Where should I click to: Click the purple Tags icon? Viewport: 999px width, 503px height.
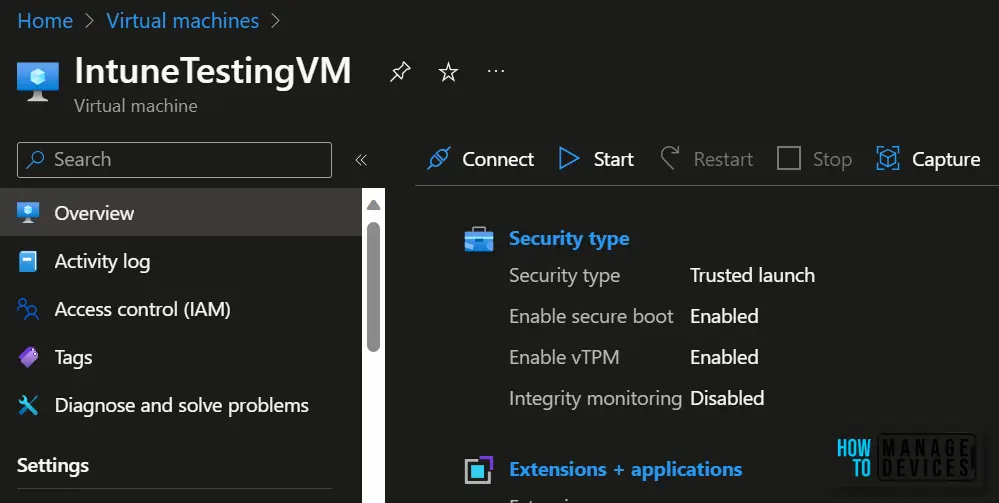tap(28, 357)
